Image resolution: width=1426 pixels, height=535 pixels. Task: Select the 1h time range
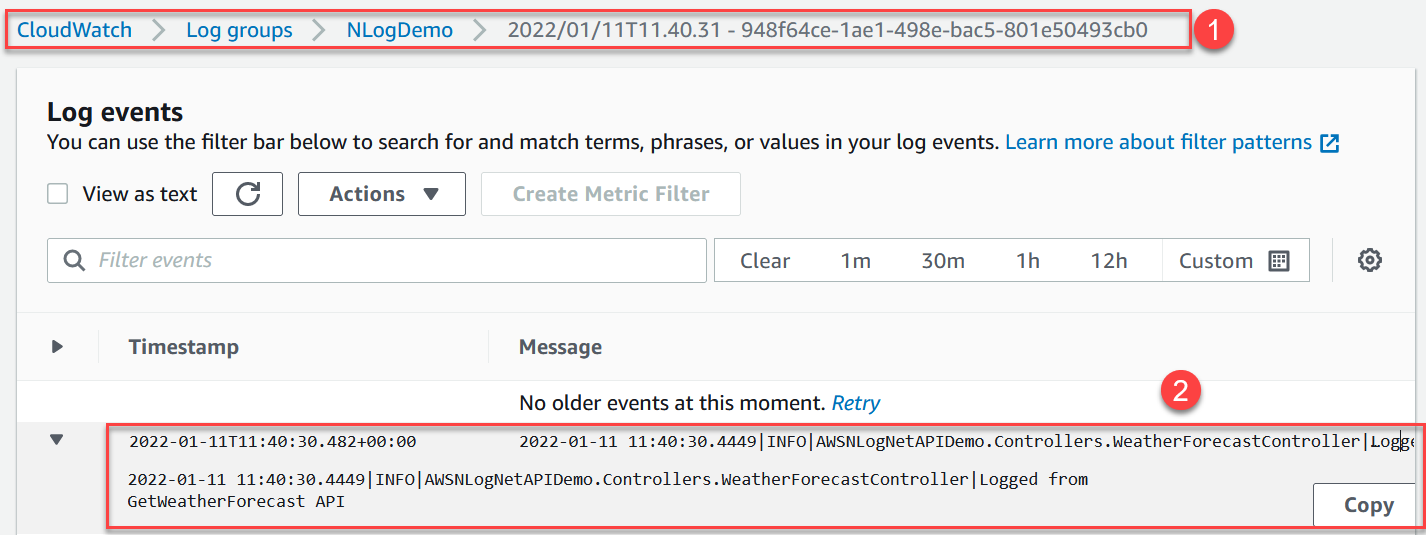point(1027,260)
